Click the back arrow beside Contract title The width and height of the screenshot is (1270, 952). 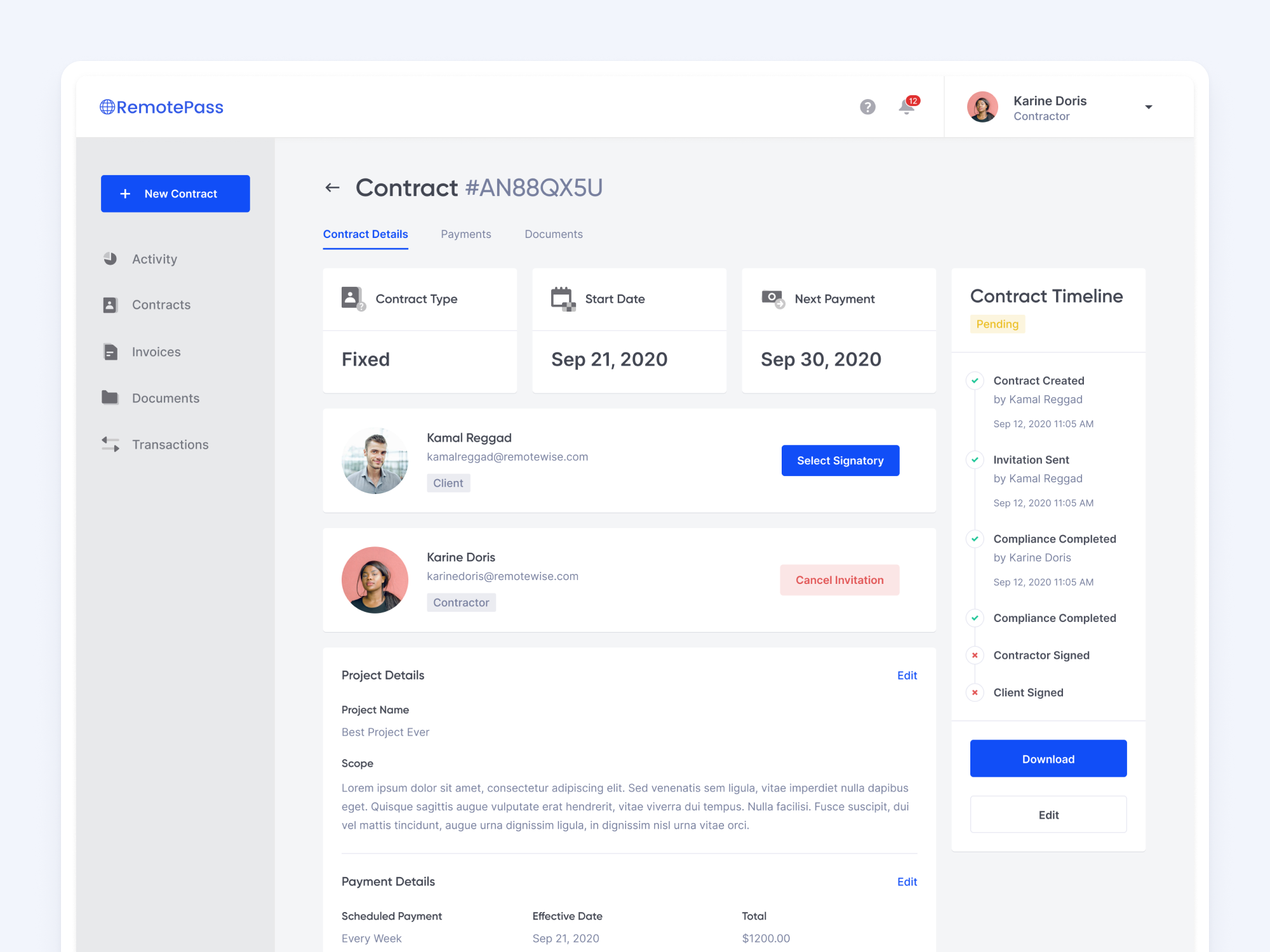tap(332, 188)
